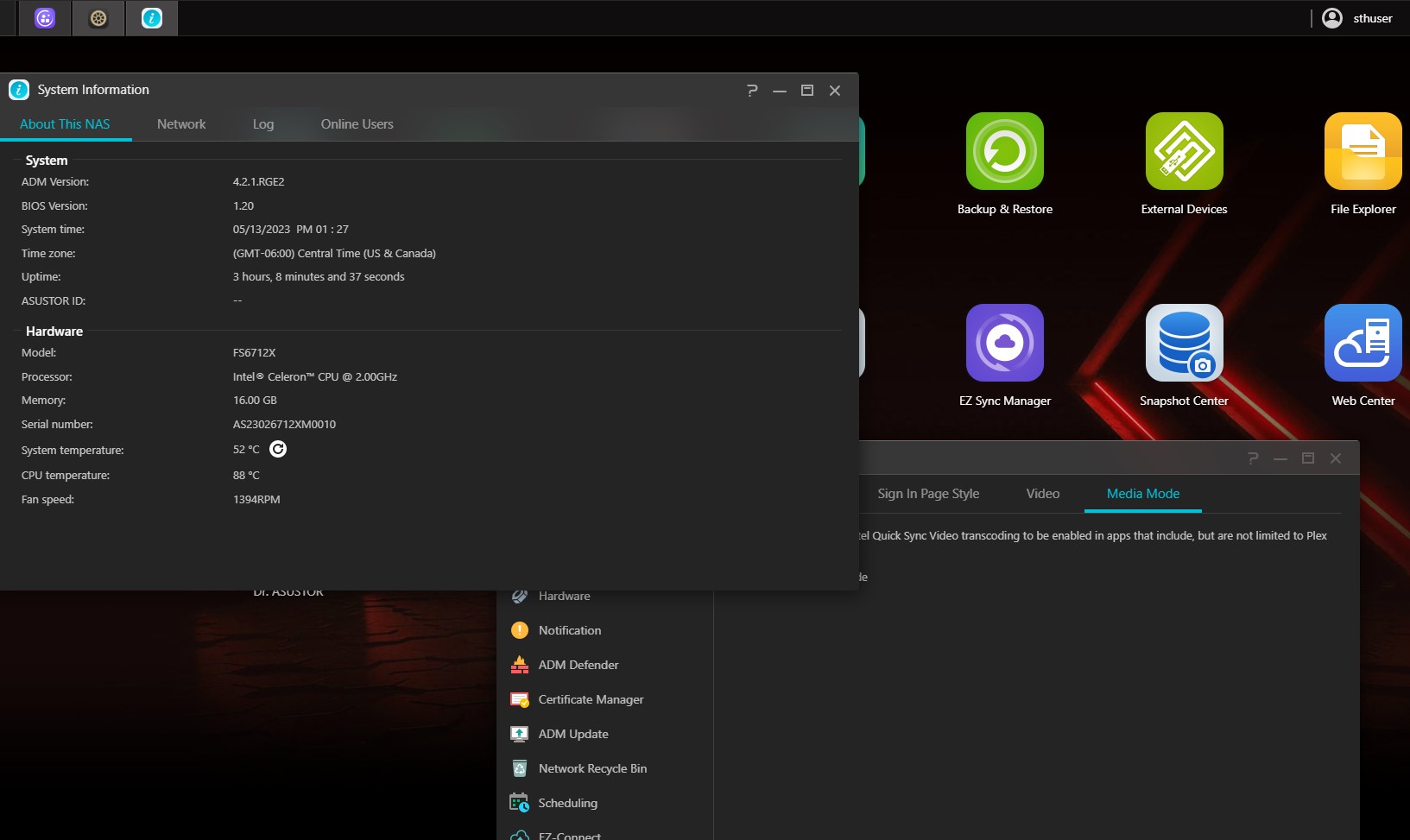Open the sthuser account menu
The width and height of the screenshot is (1410, 840).
[x=1357, y=18]
